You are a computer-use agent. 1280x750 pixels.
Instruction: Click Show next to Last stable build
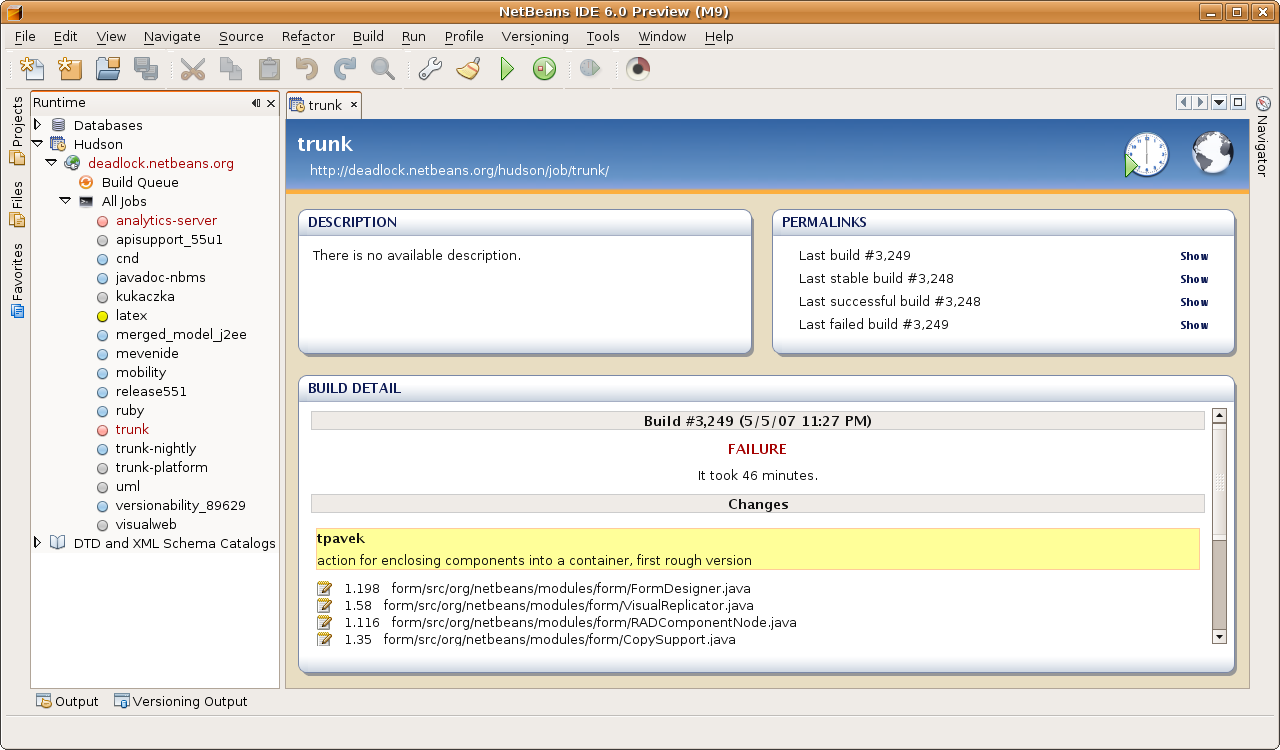1194,279
